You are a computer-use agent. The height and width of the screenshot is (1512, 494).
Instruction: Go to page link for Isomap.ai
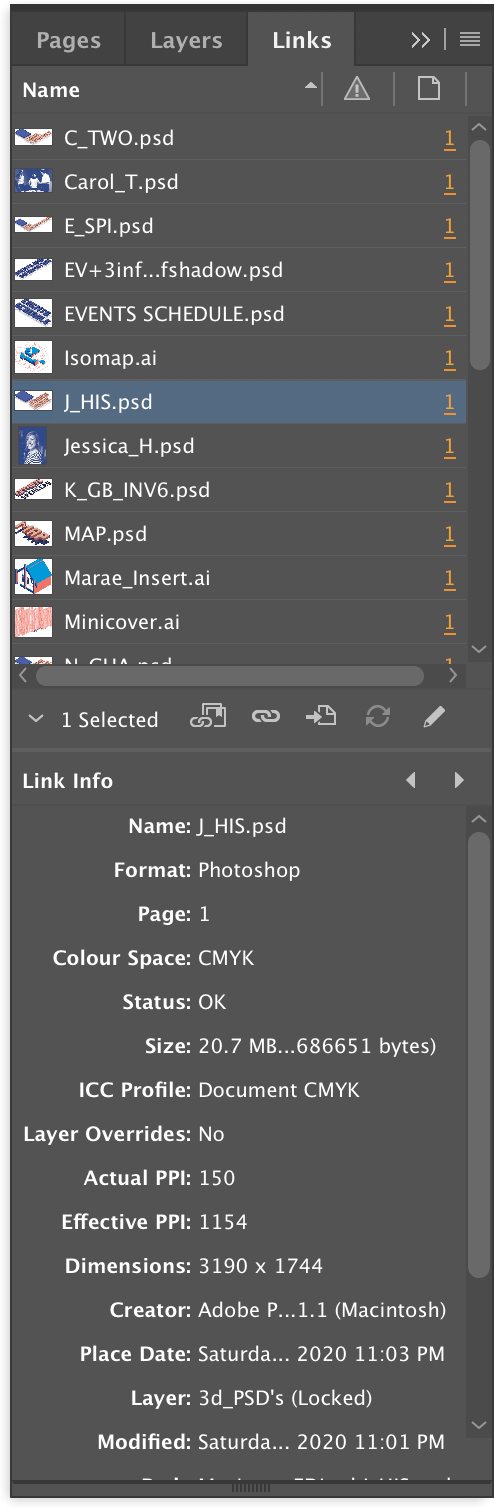tap(450, 359)
